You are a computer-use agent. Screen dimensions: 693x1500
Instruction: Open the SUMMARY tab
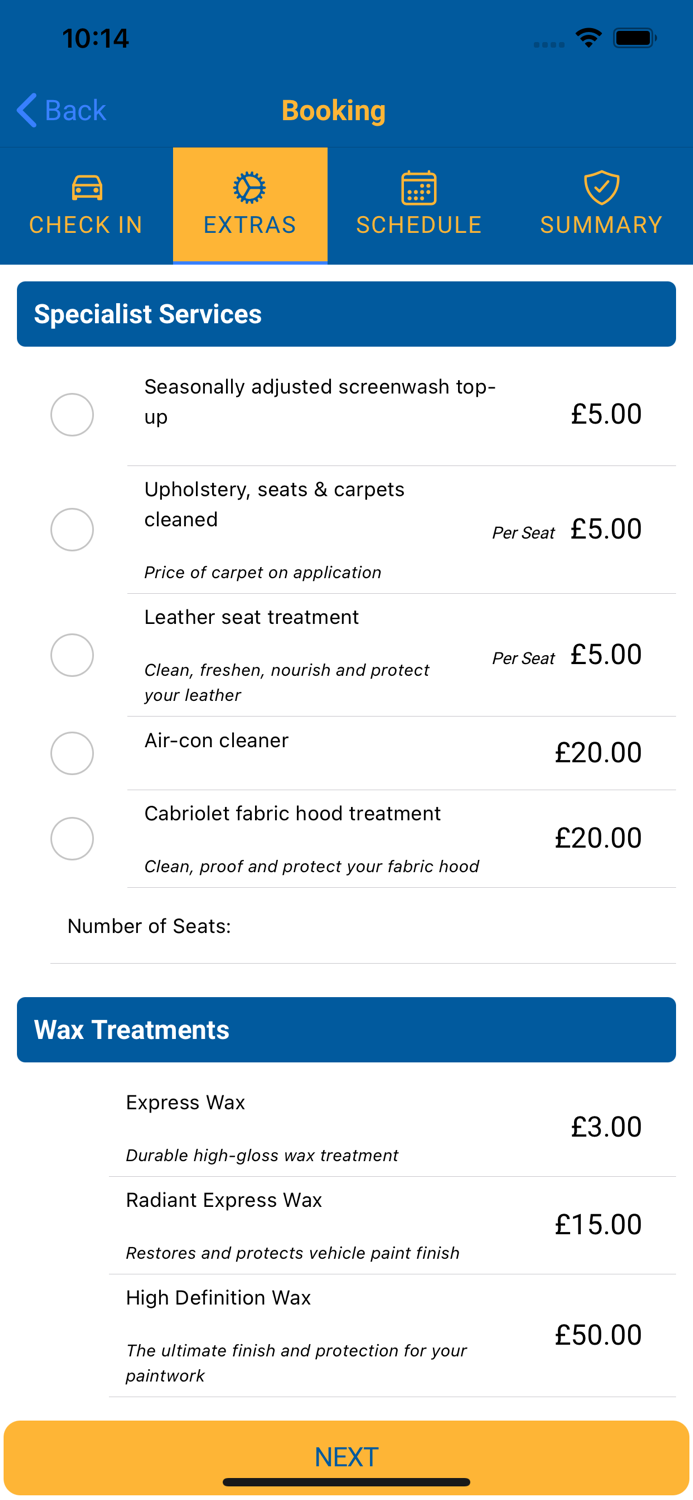click(601, 225)
